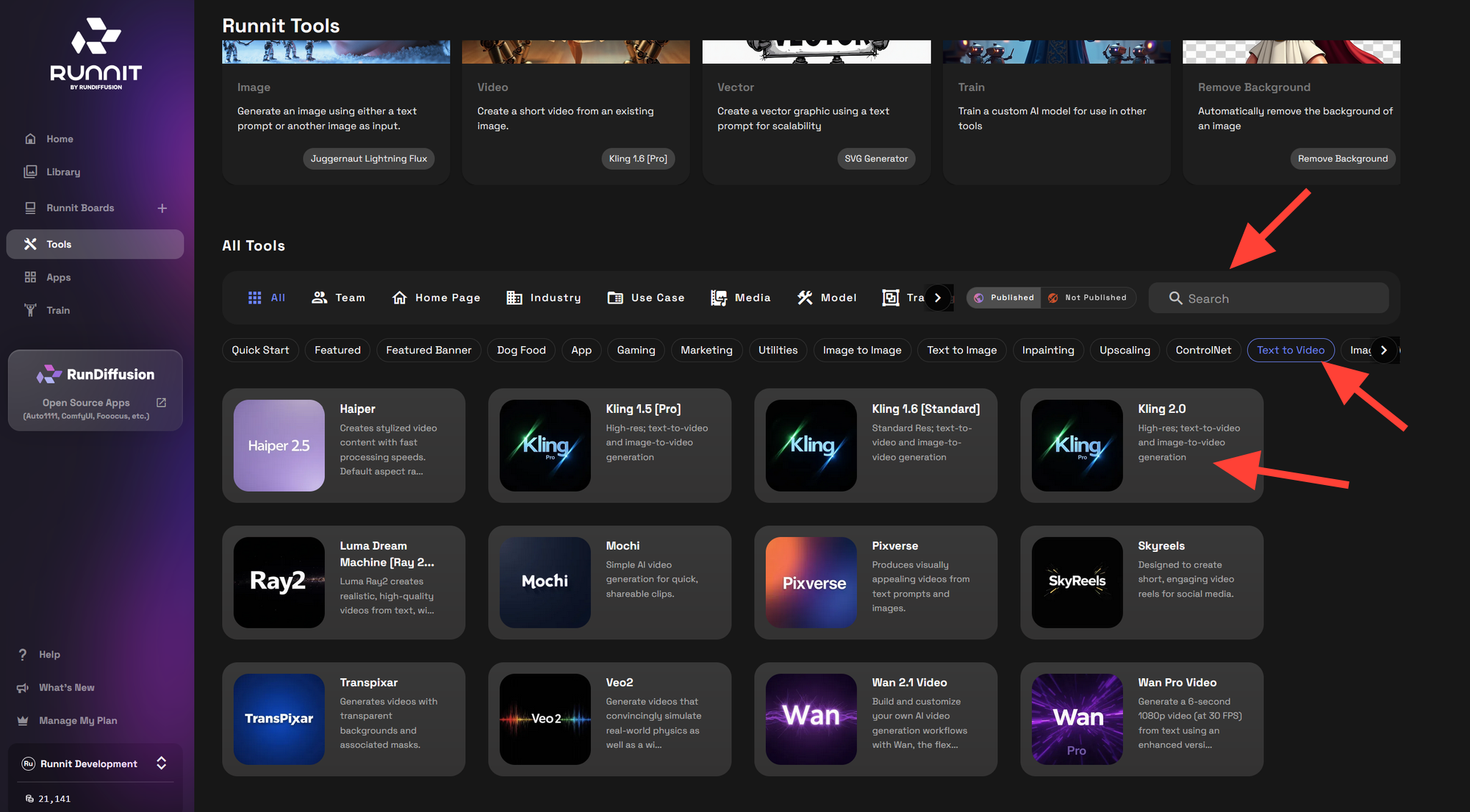Toggle the Not Published filter

(1088, 298)
